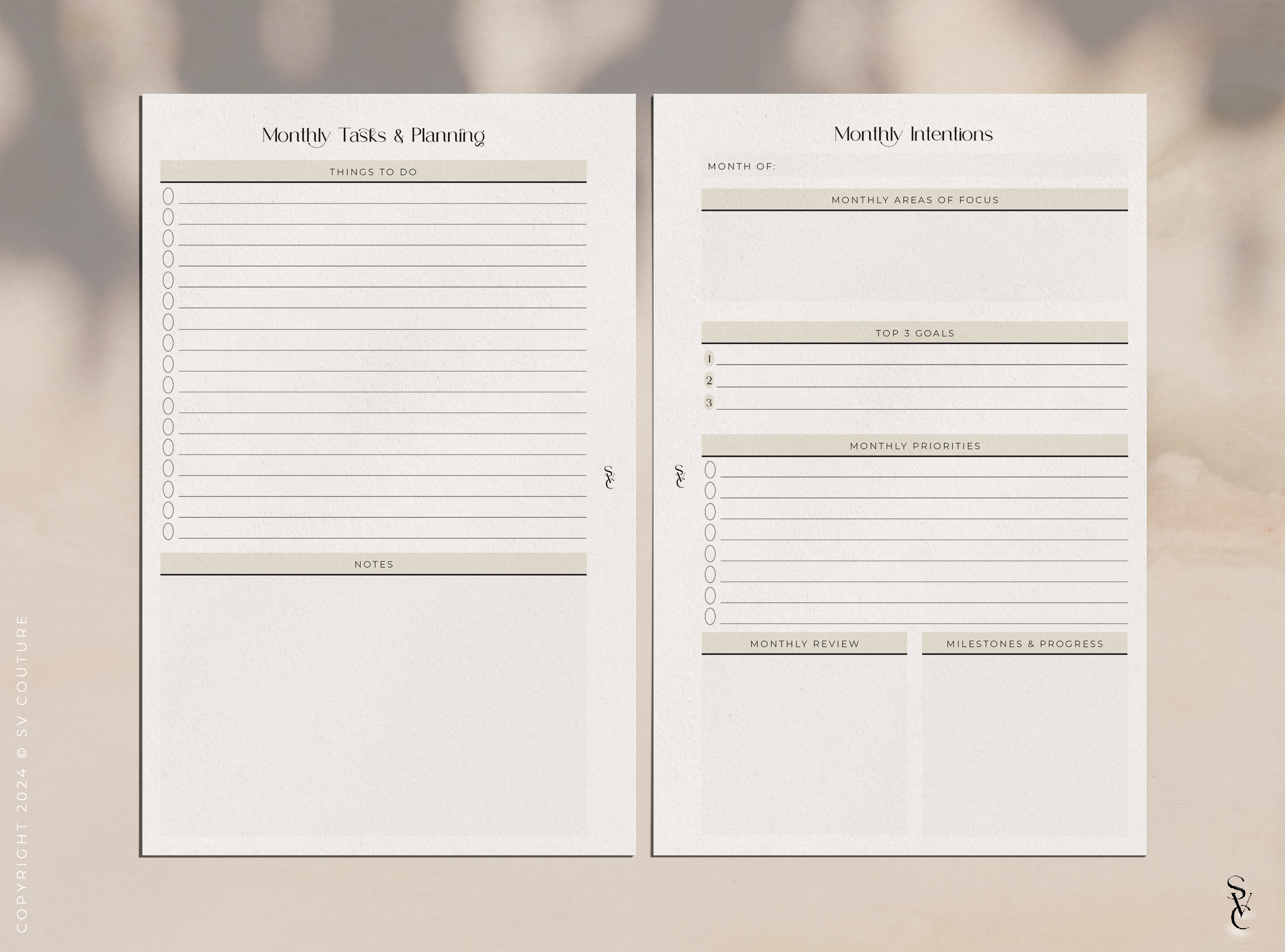This screenshot has width=1285, height=952.
Task: Expand the Monthly Priorities section
Action: coord(914,446)
